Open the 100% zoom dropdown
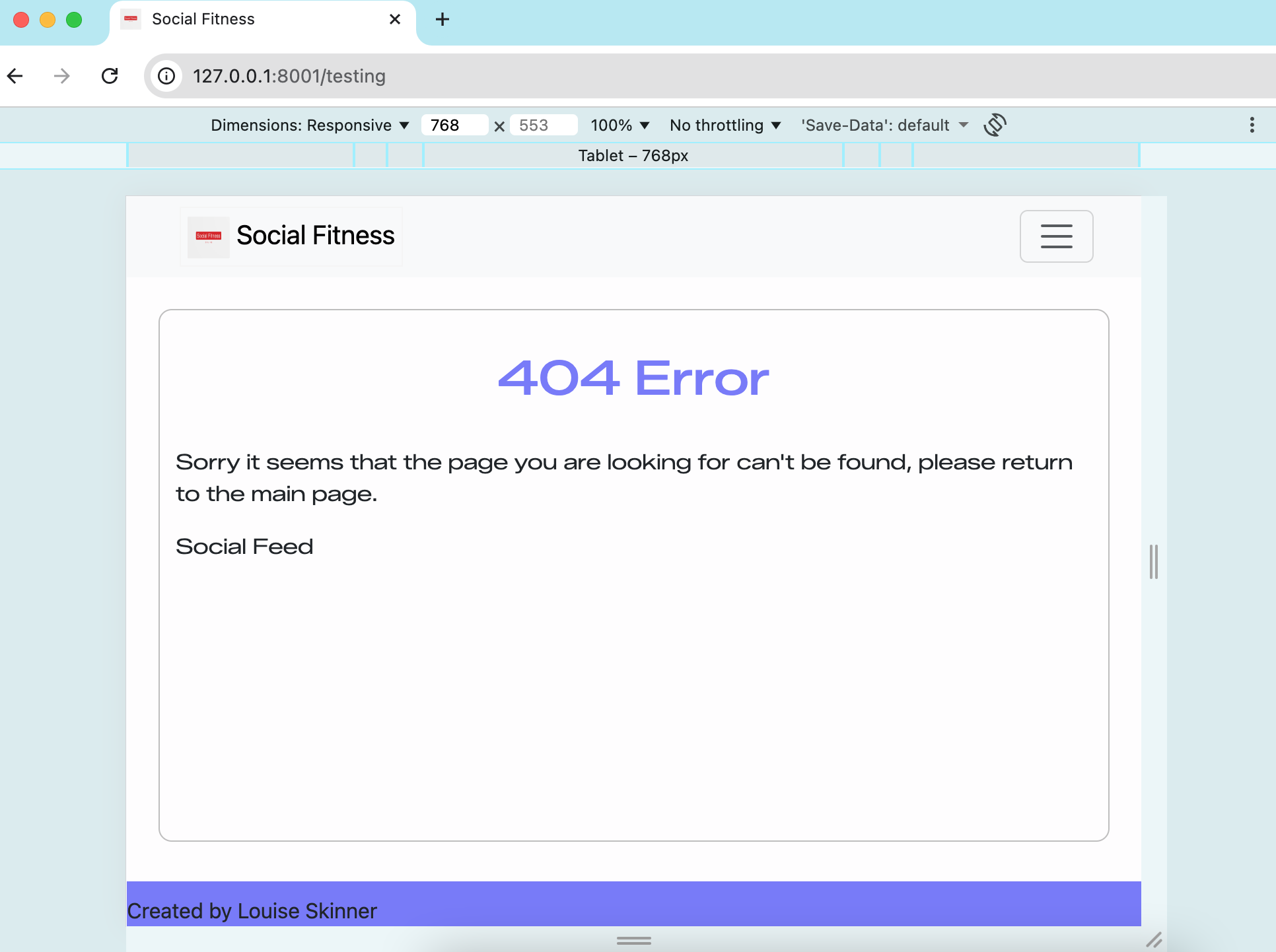This screenshot has width=1276, height=952. point(619,125)
